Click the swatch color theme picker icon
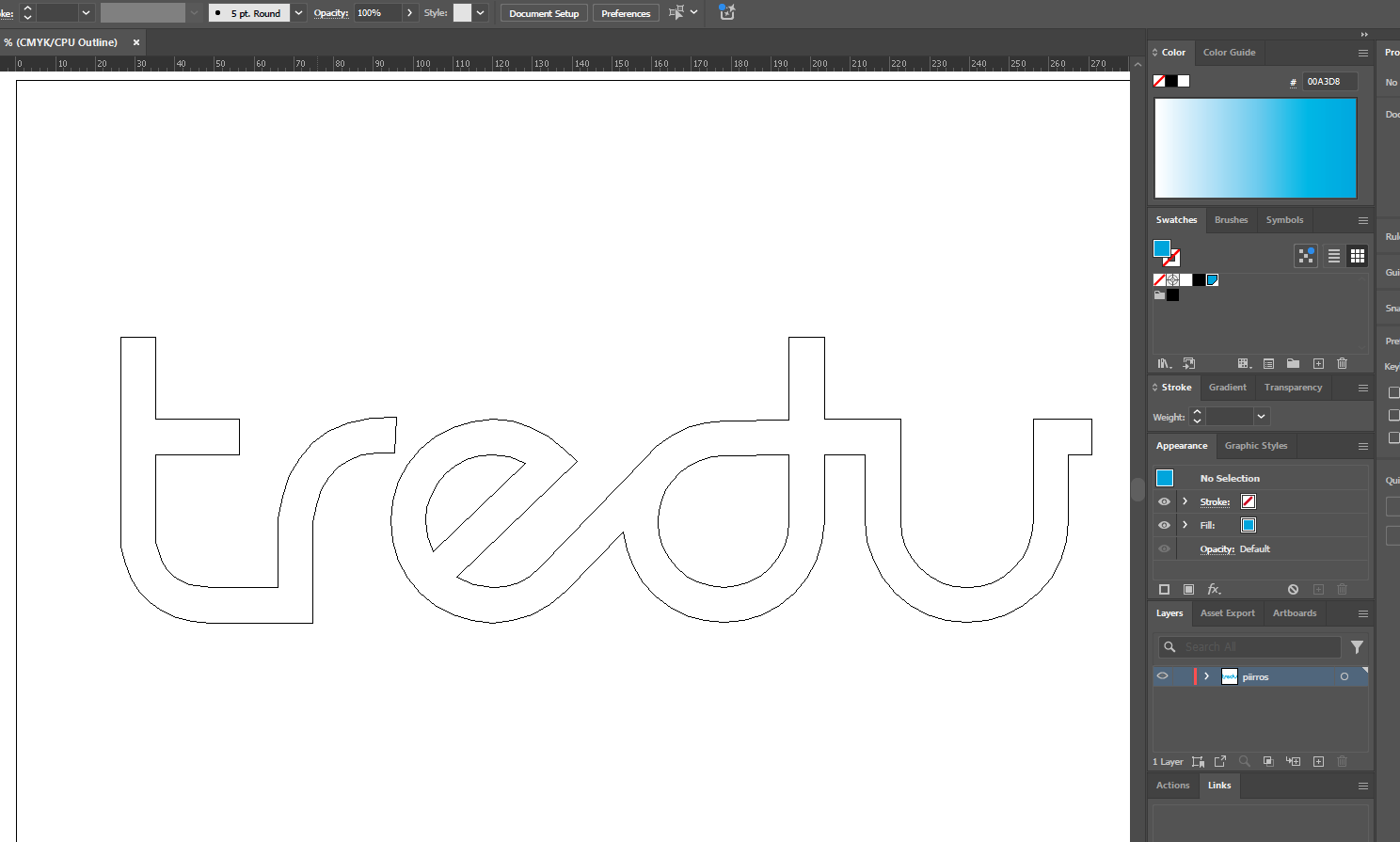 point(1306,256)
